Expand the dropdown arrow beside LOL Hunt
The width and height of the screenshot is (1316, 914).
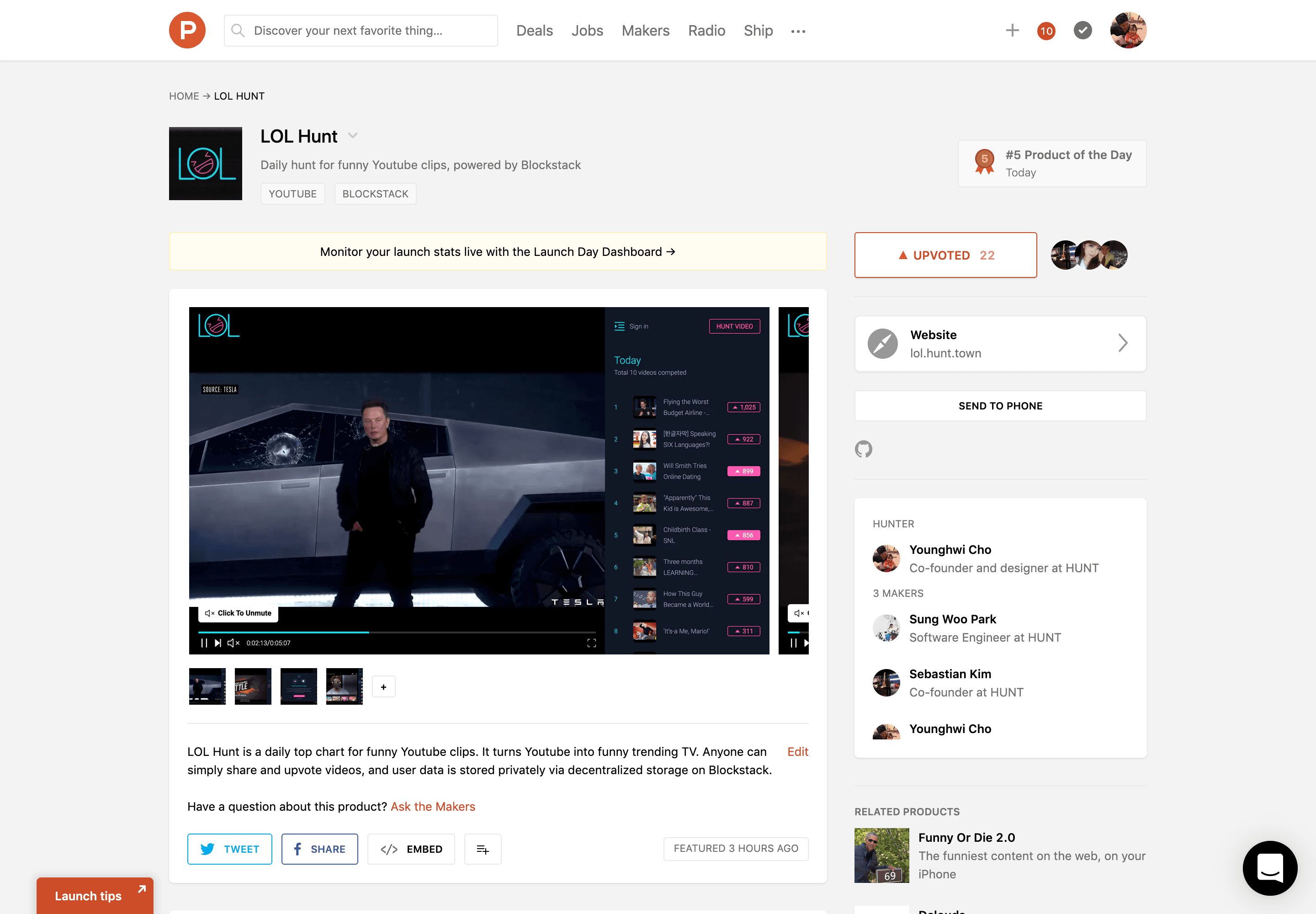[353, 136]
